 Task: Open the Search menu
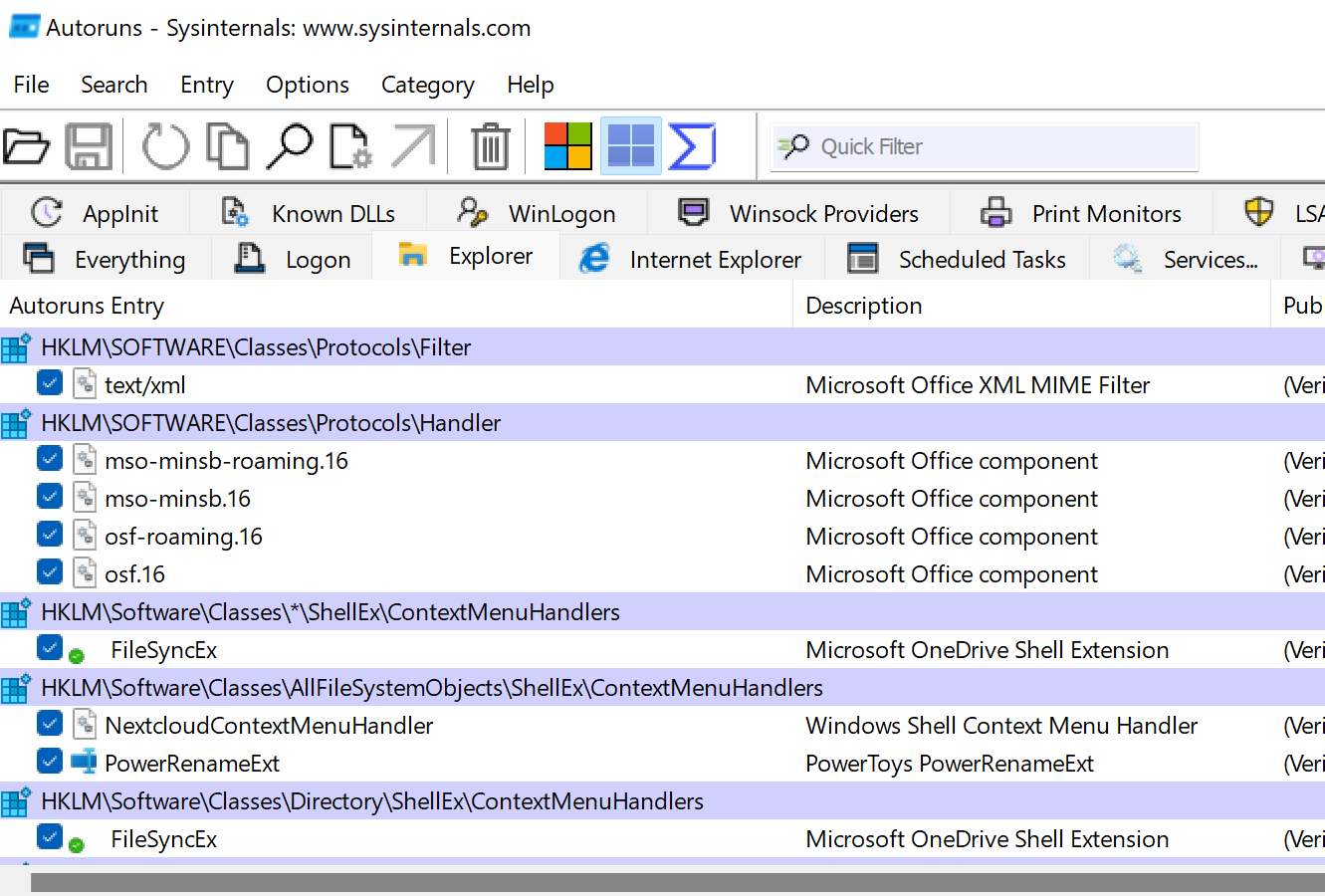tap(114, 85)
